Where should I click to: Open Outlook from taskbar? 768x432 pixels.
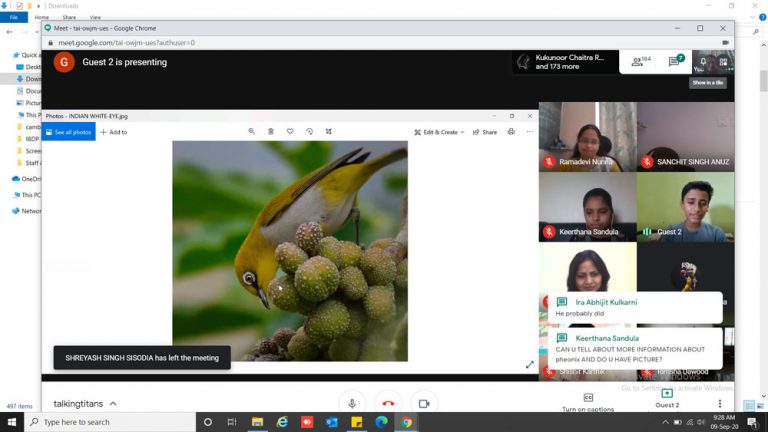point(332,422)
